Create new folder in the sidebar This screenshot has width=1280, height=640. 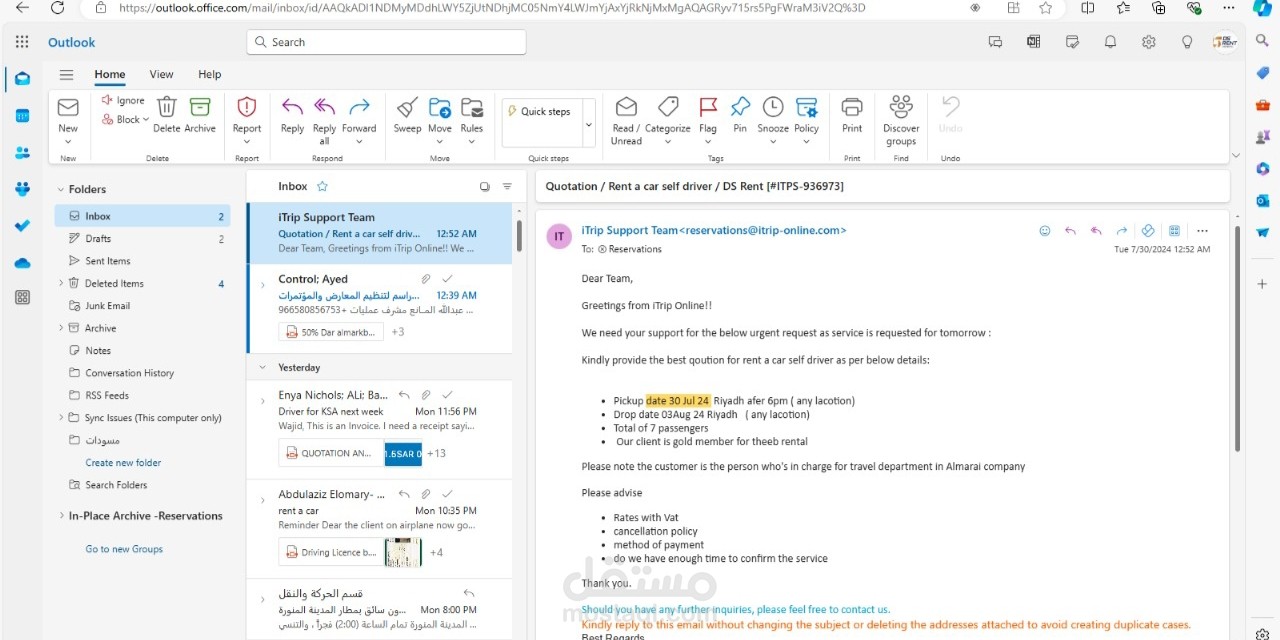123,462
